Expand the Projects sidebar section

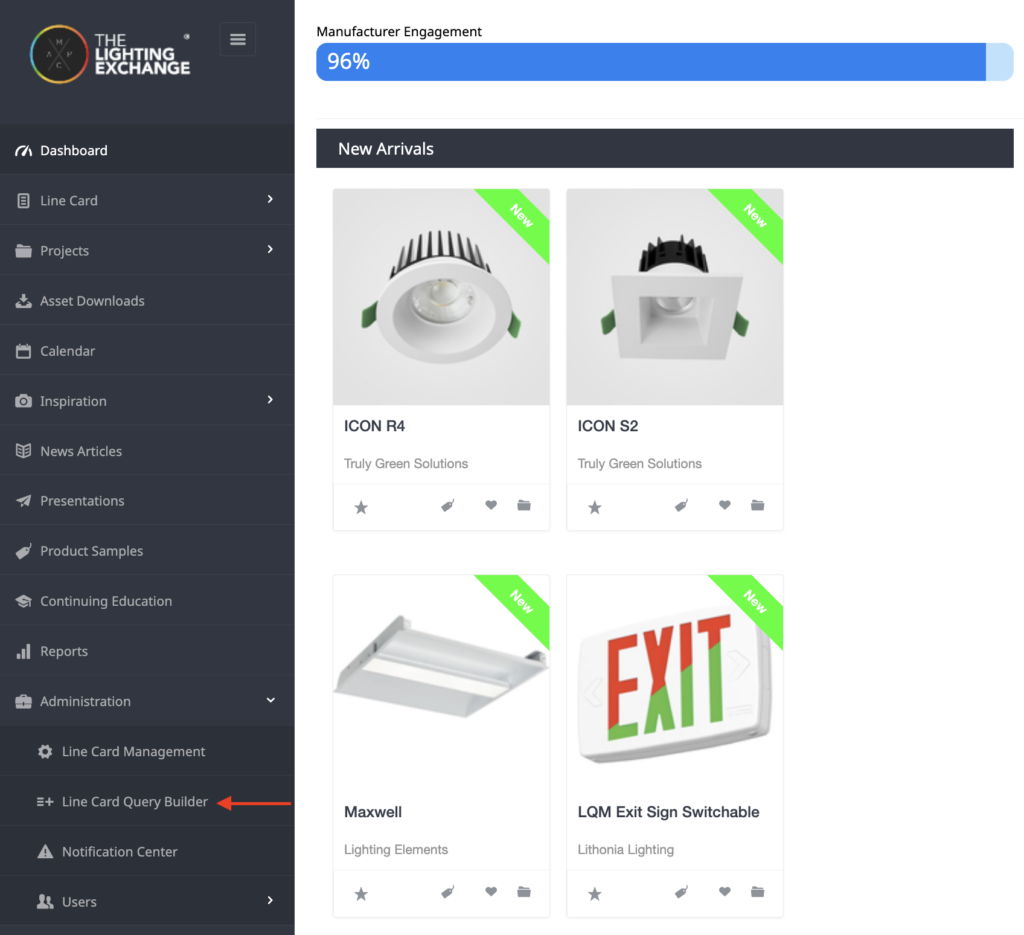coord(147,250)
